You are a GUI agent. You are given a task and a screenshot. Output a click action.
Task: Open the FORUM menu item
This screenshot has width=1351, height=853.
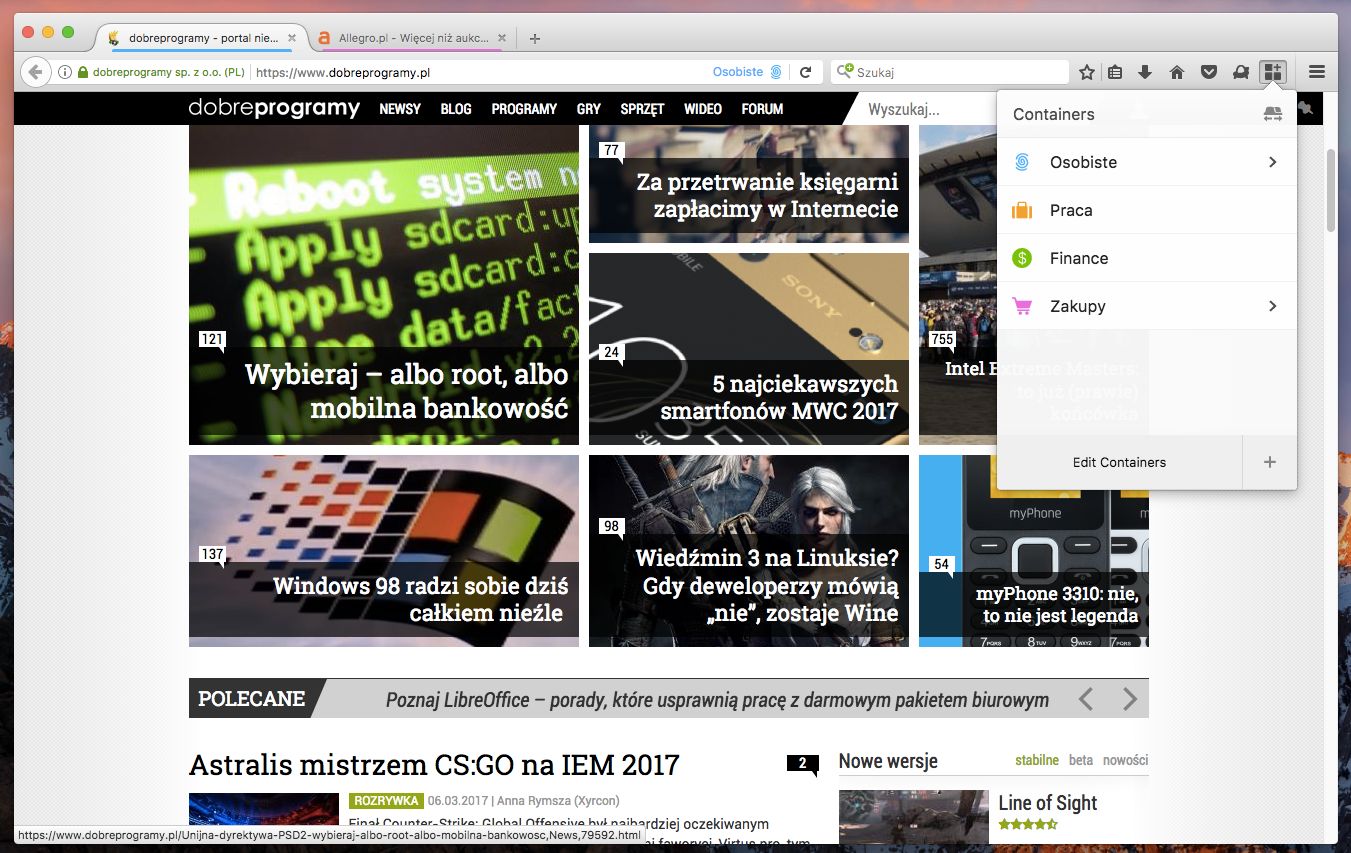tap(762, 109)
